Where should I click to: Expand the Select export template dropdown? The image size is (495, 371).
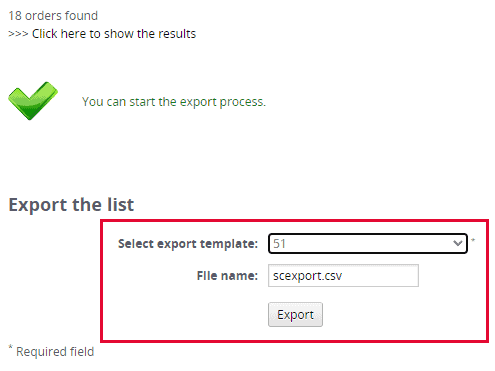368,244
